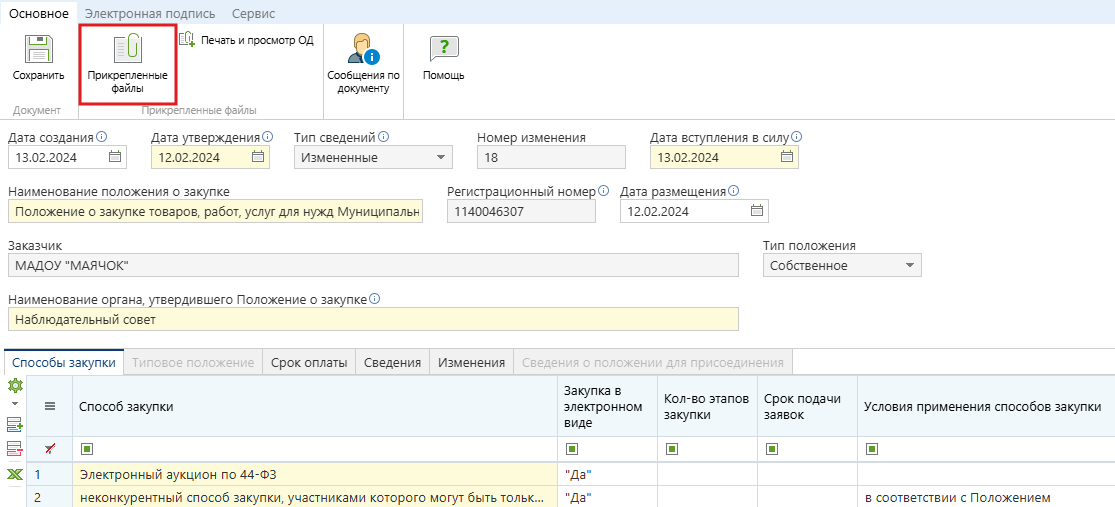Viewport: 1115px width, 507px height.
Task: Switch to the Основное ribbon tab
Action: tap(39, 13)
